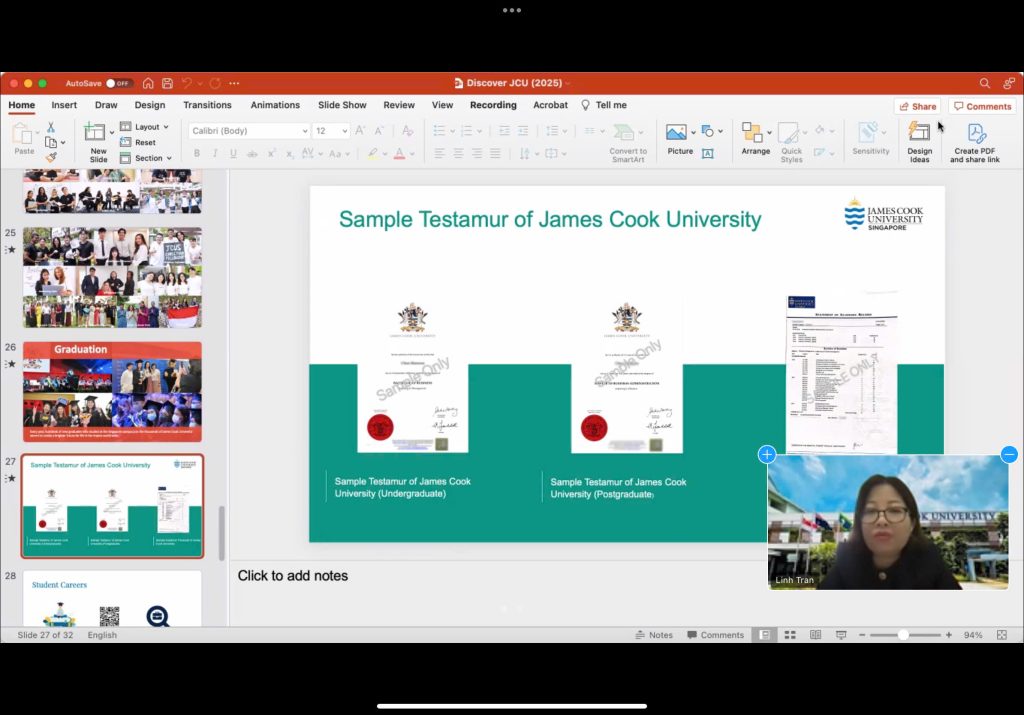Screen dimensions: 1024x715
Task: Toggle Italic formatting
Action: [x=215, y=153]
